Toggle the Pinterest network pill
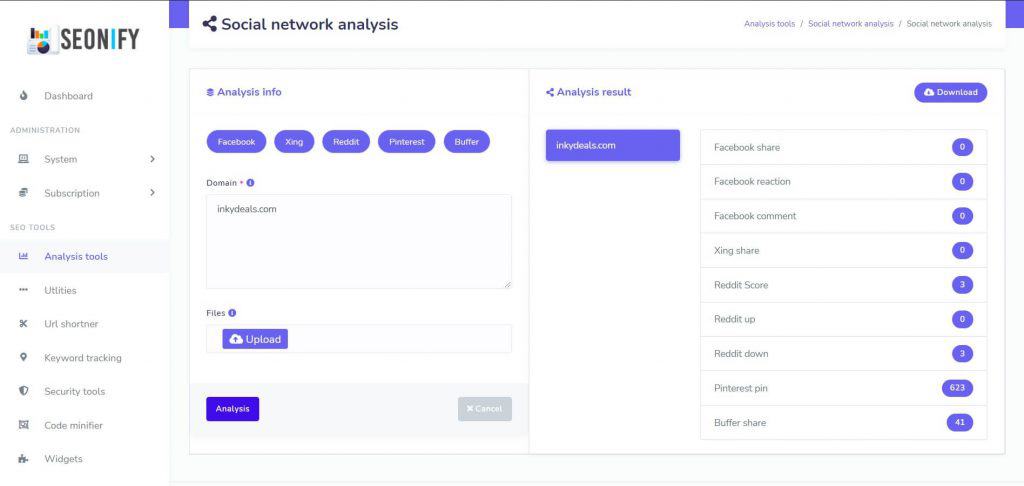 click(x=406, y=142)
